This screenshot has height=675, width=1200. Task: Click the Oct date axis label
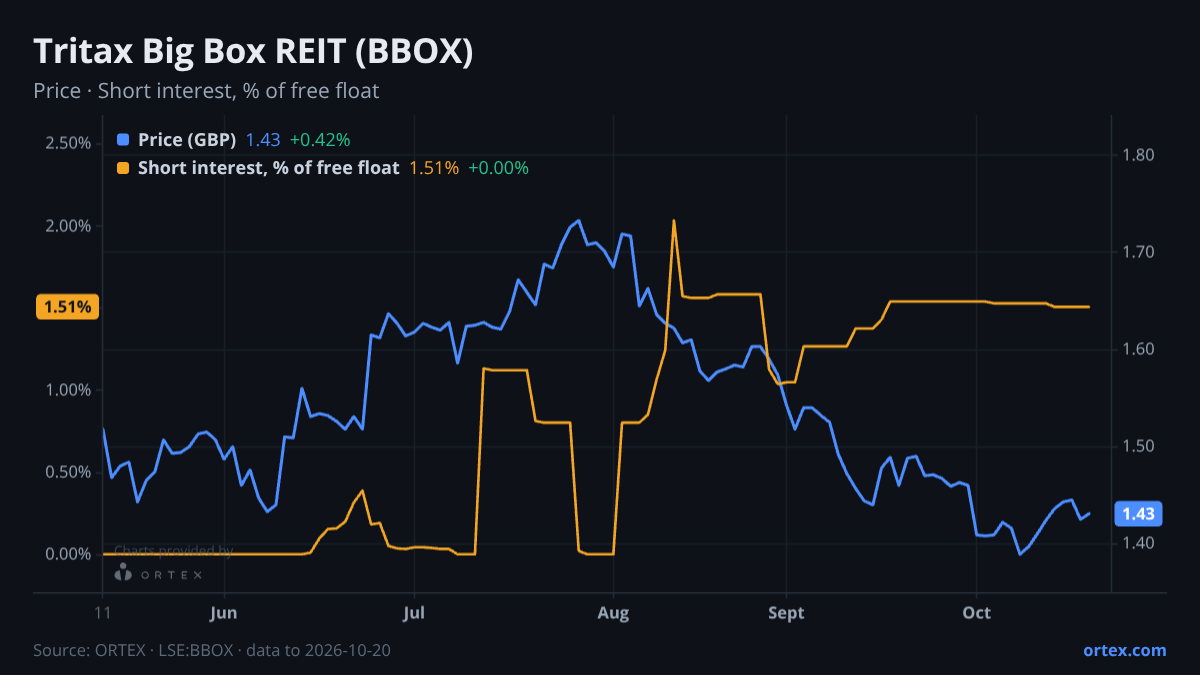(976, 613)
